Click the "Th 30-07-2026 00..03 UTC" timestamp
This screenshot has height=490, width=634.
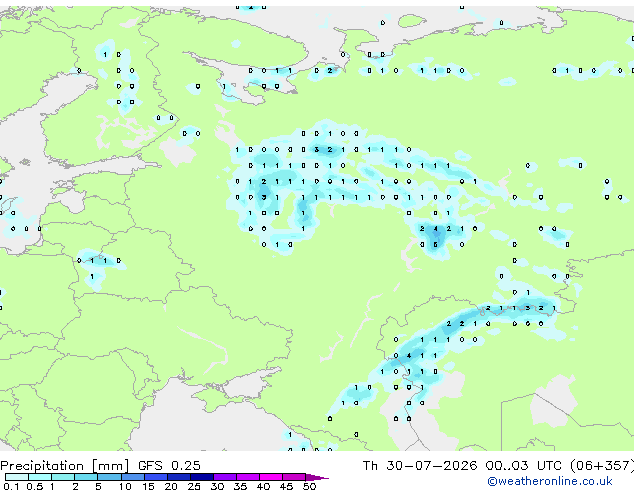464,465
